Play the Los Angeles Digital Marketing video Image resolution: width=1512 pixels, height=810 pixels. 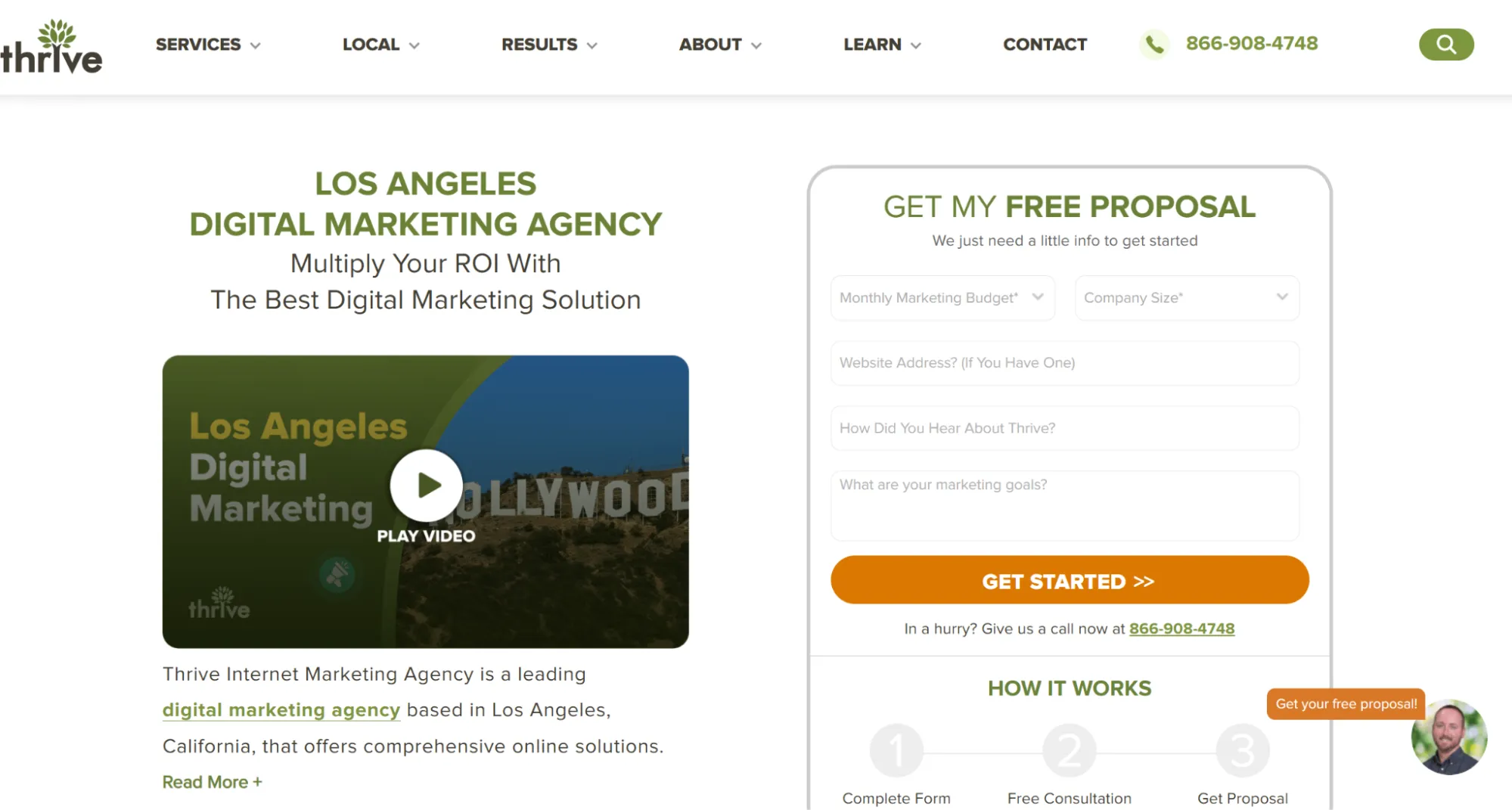427,486
